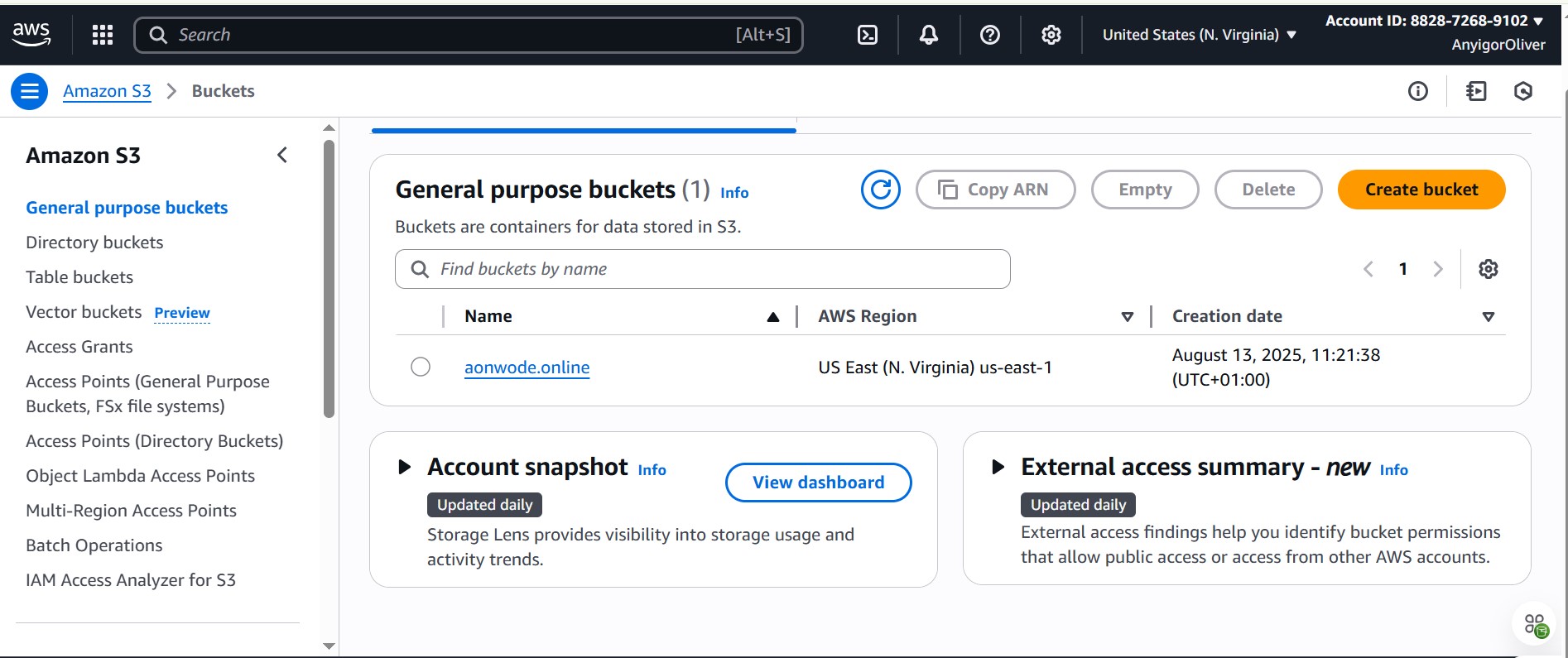Open Info link next to External access summary
Image resolution: width=1568 pixels, height=658 pixels.
pyautogui.click(x=1393, y=470)
